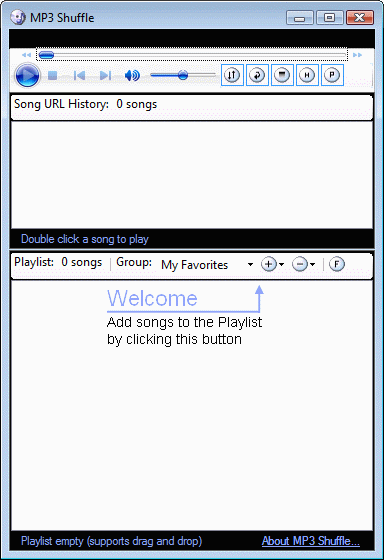Toggle the circular-arrow repeat button
This screenshot has width=384, height=560.
pos(257,75)
